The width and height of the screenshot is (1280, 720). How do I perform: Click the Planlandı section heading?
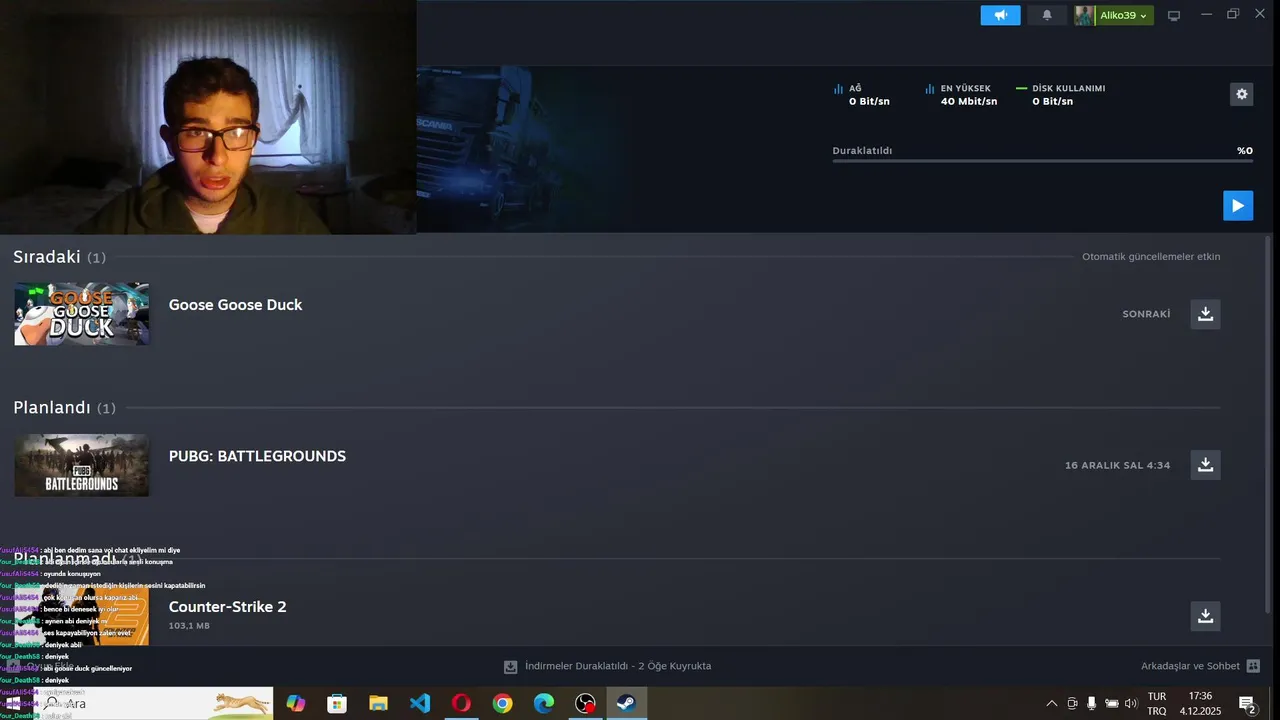[x=51, y=408]
